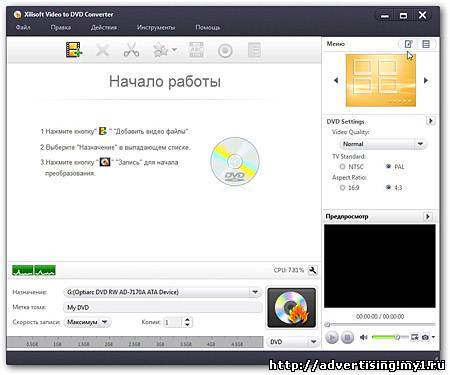
Task: Click the menu template edit icon
Action: pyautogui.click(x=408, y=44)
